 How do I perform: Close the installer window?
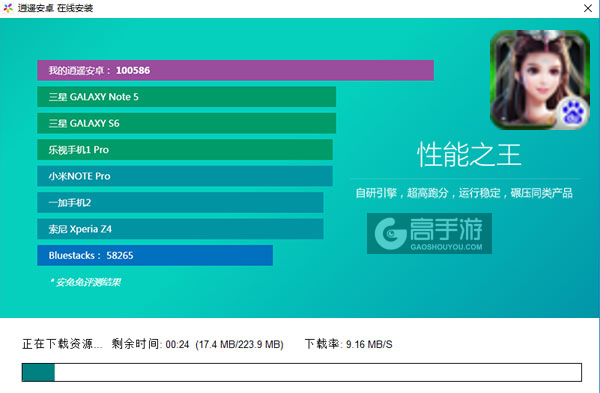(588, 8)
